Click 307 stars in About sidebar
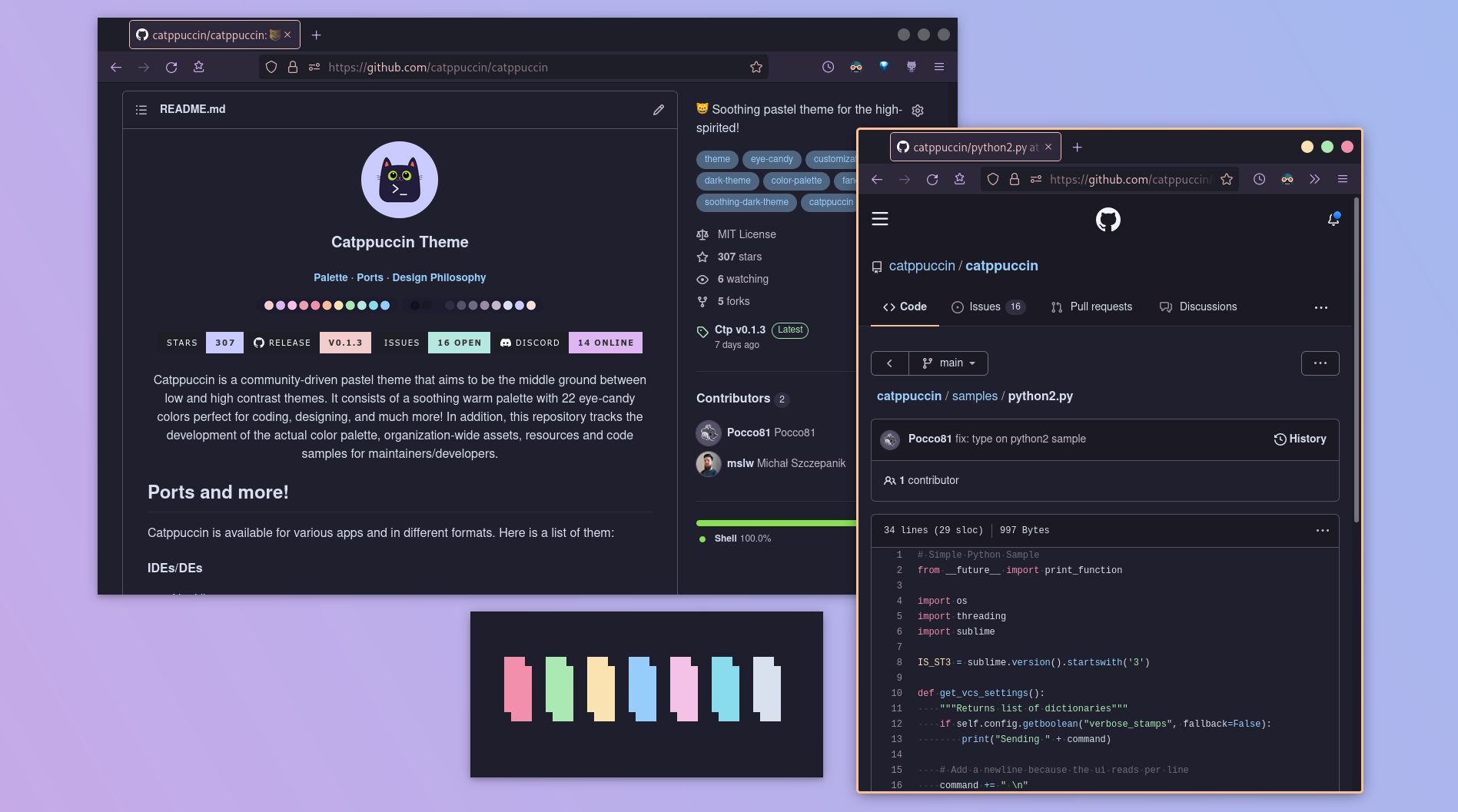 [x=739, y=257]
